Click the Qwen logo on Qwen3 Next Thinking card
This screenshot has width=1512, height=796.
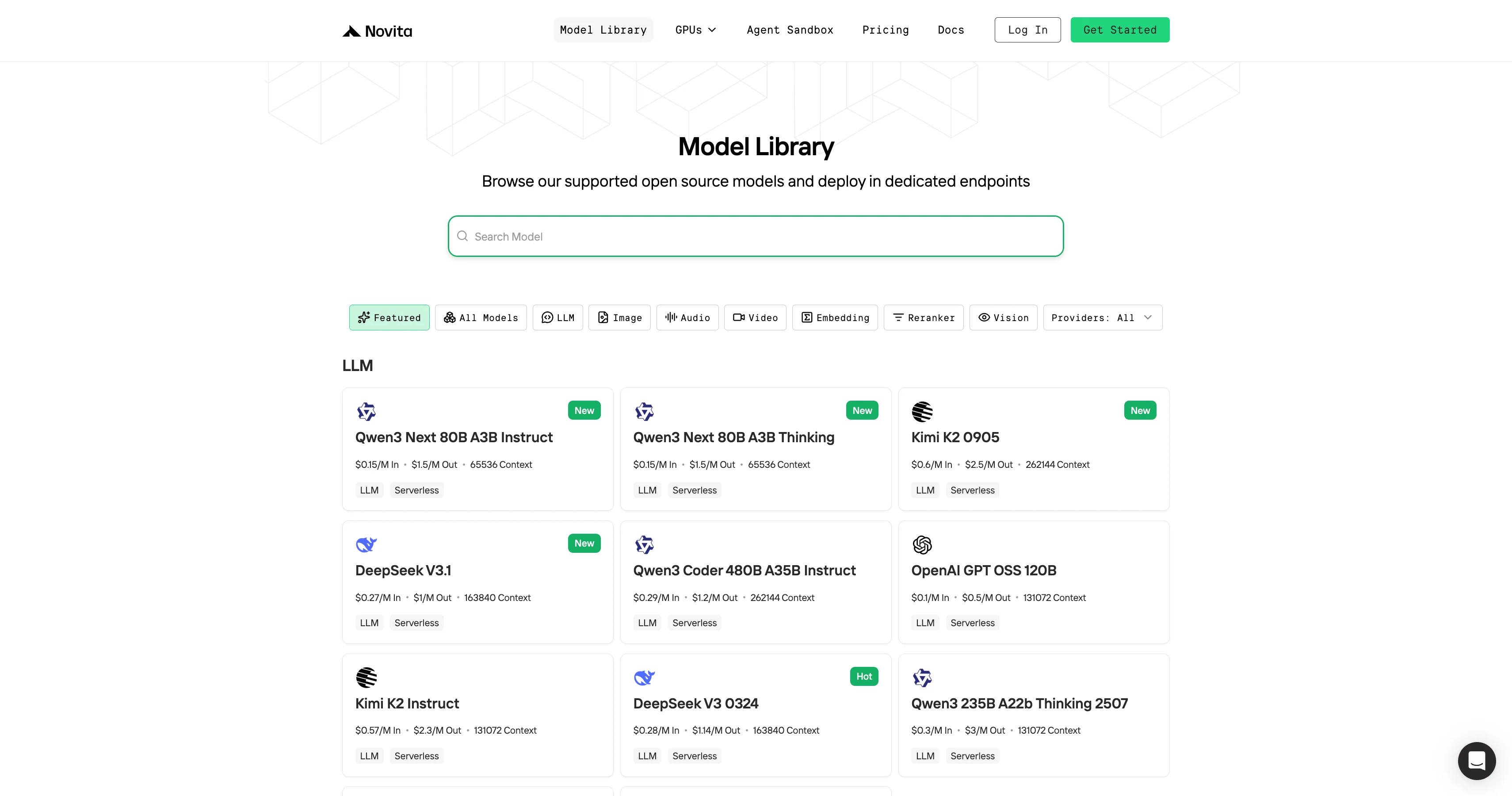(645, 412)
